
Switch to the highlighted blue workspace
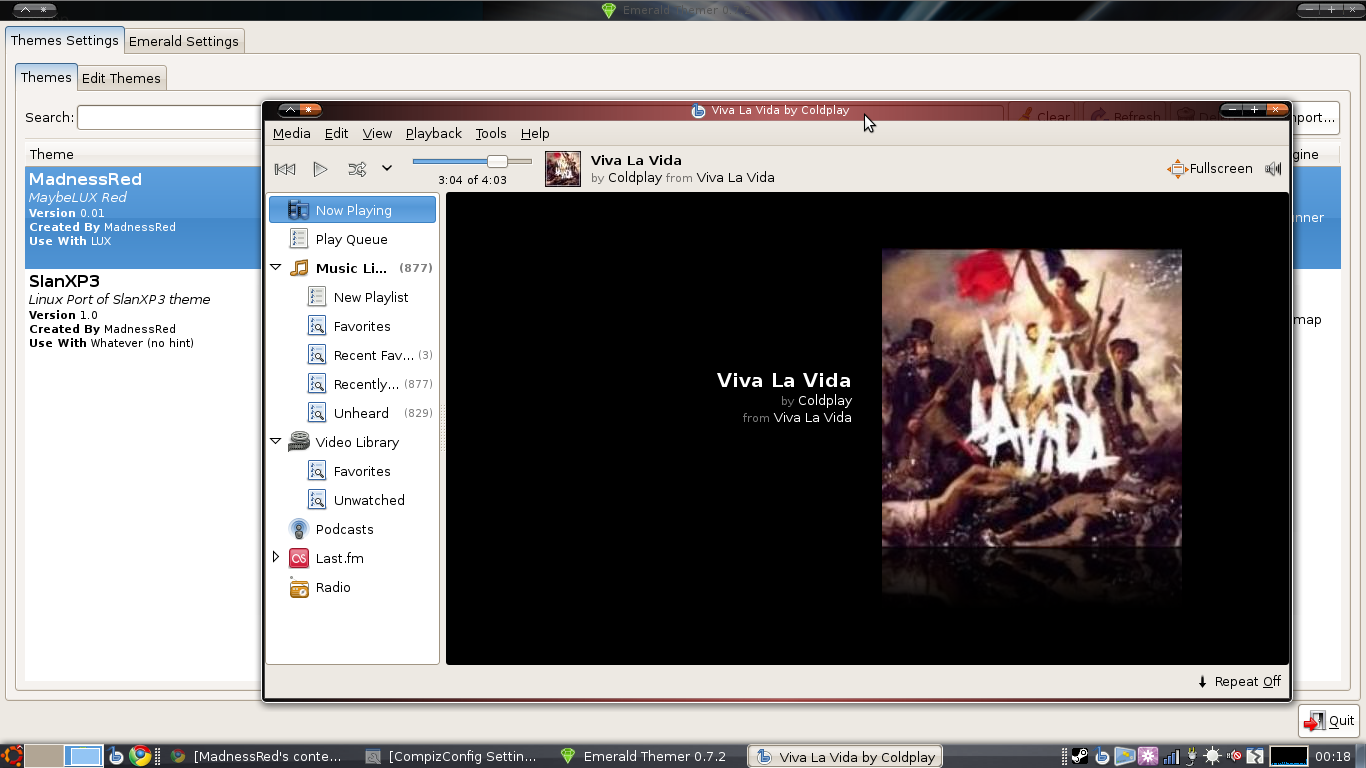click(84, 756)
